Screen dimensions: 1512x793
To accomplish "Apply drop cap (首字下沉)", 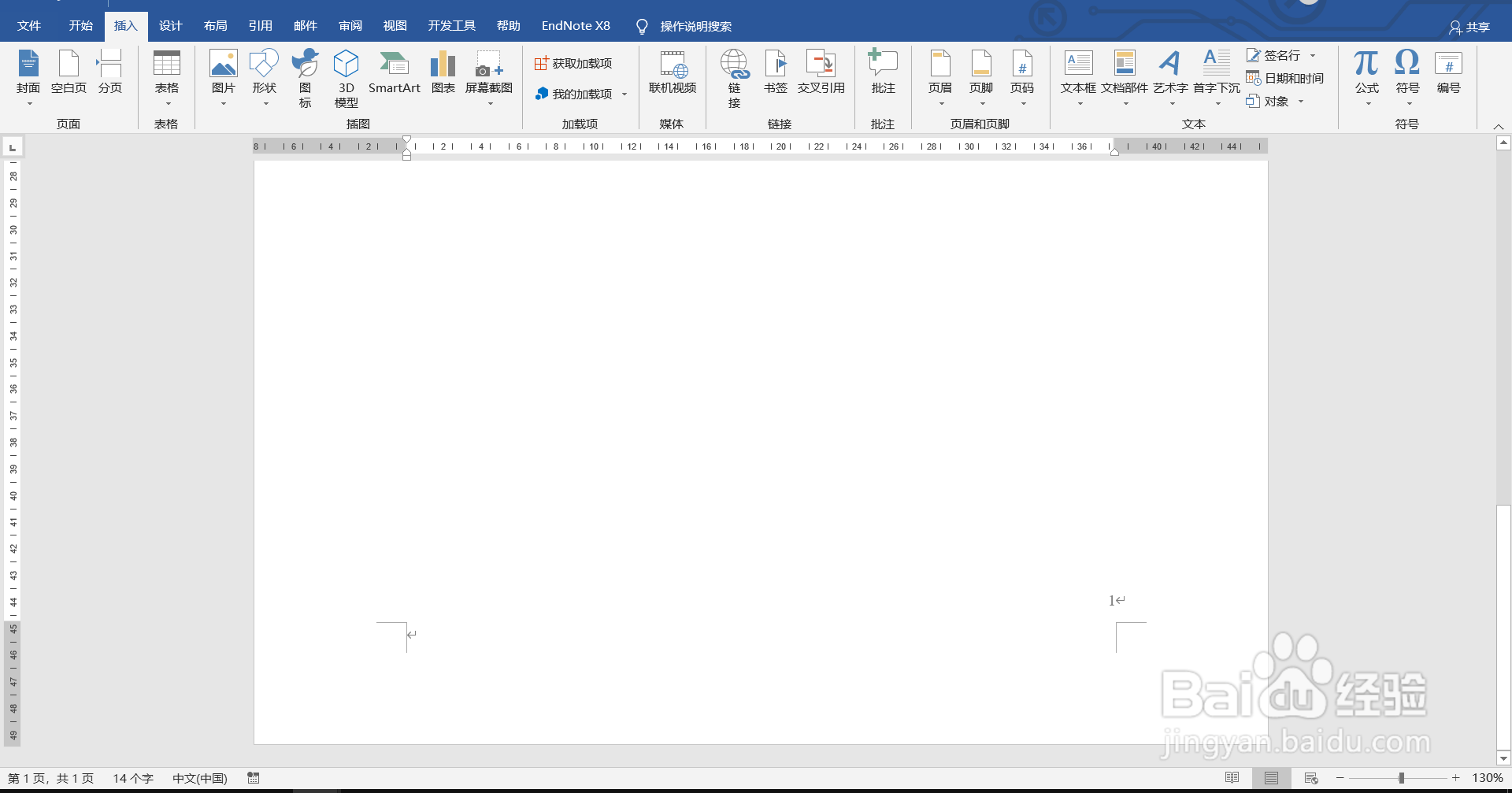I will click(x=1217, y=77).
